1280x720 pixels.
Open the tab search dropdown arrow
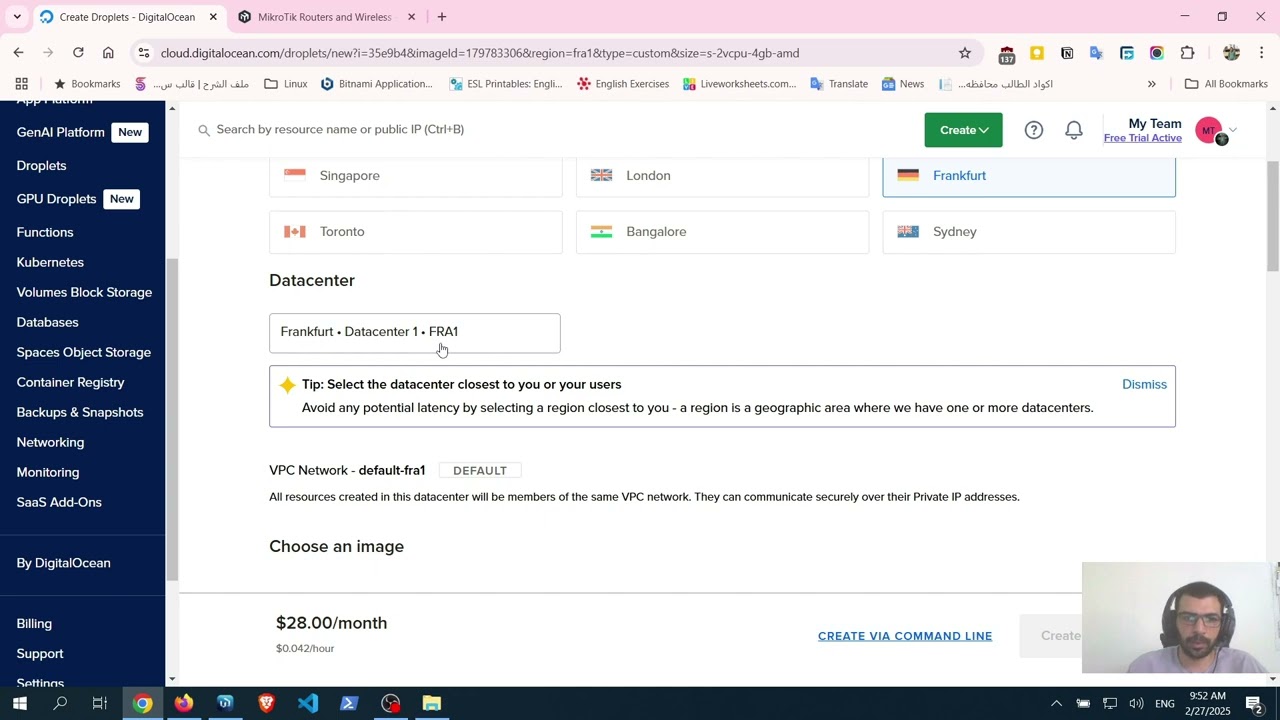(17, 17)
